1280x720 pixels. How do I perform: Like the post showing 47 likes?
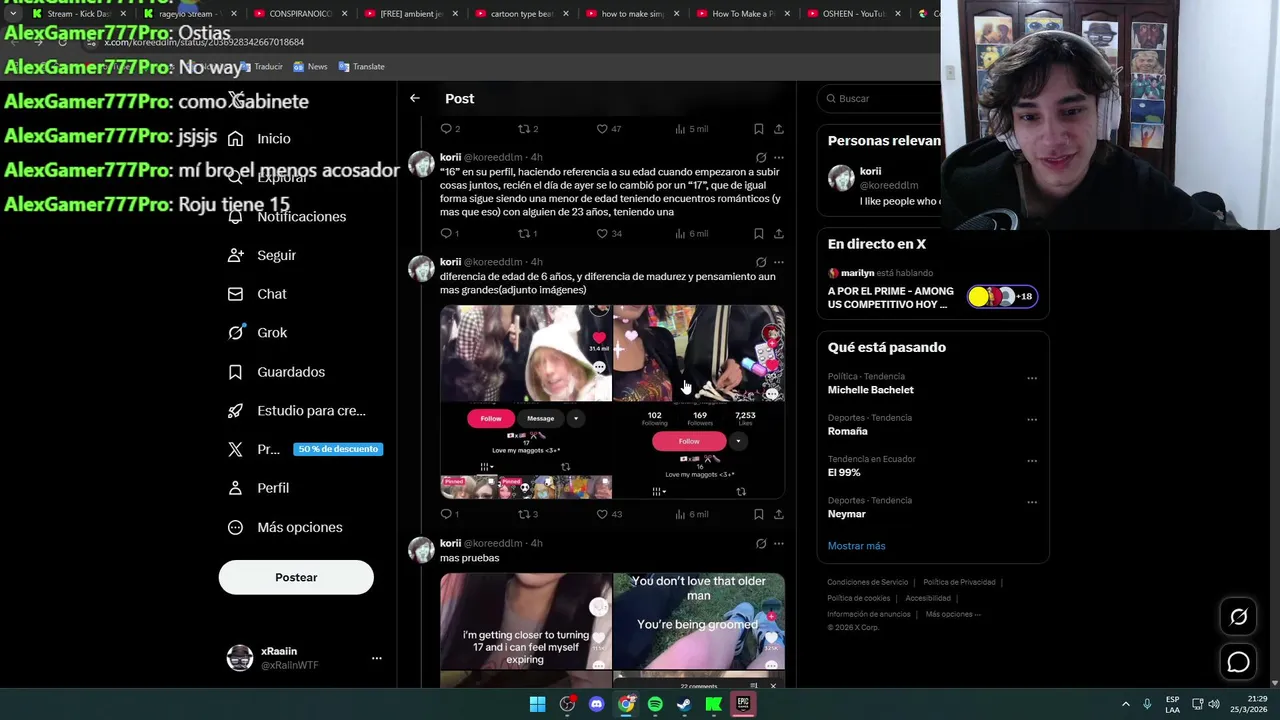602,129
